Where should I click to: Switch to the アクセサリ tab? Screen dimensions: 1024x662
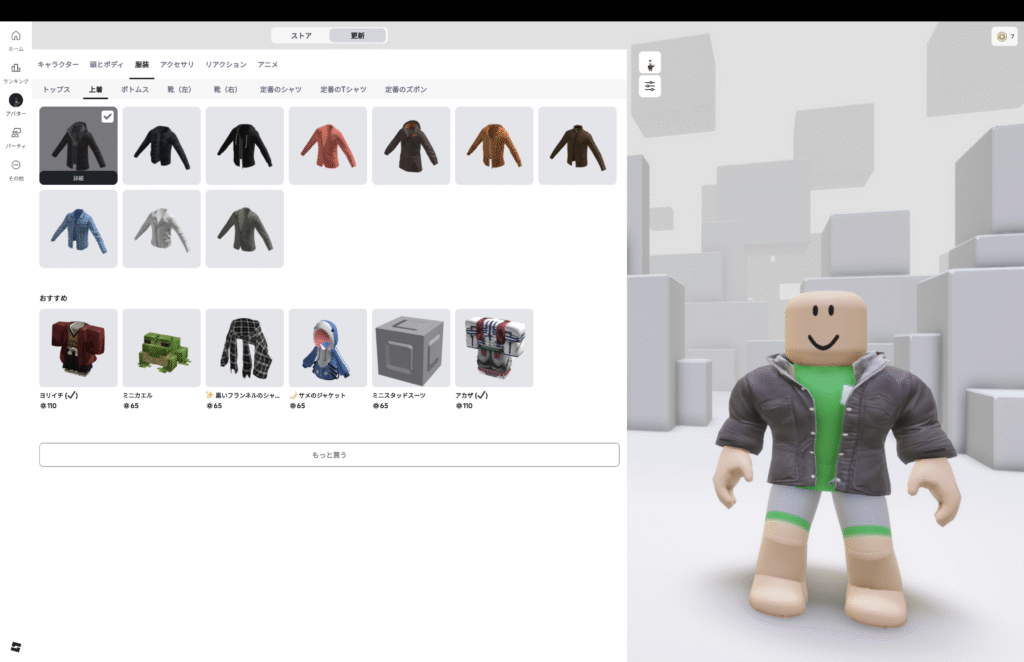coord(177,65)
